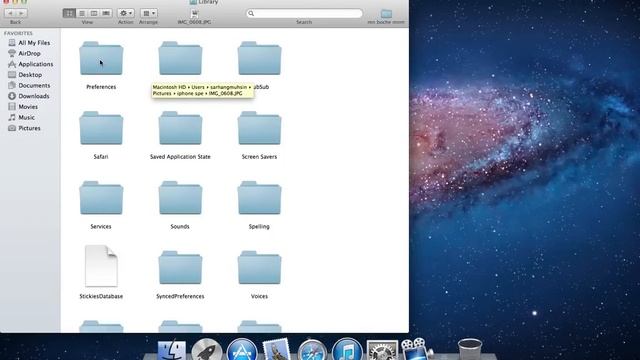Open Mail stamp icon in Dock
The width and height of the screenshot is (640, 360).
[x=277, y=350]
